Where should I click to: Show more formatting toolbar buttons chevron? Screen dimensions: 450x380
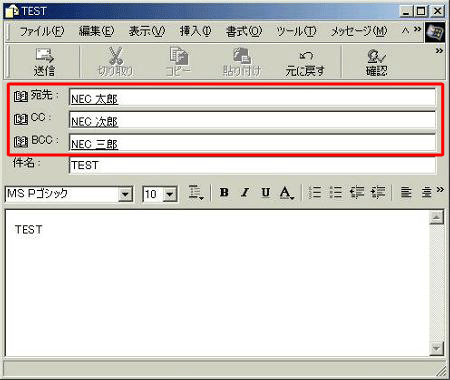tap(440, 190)
